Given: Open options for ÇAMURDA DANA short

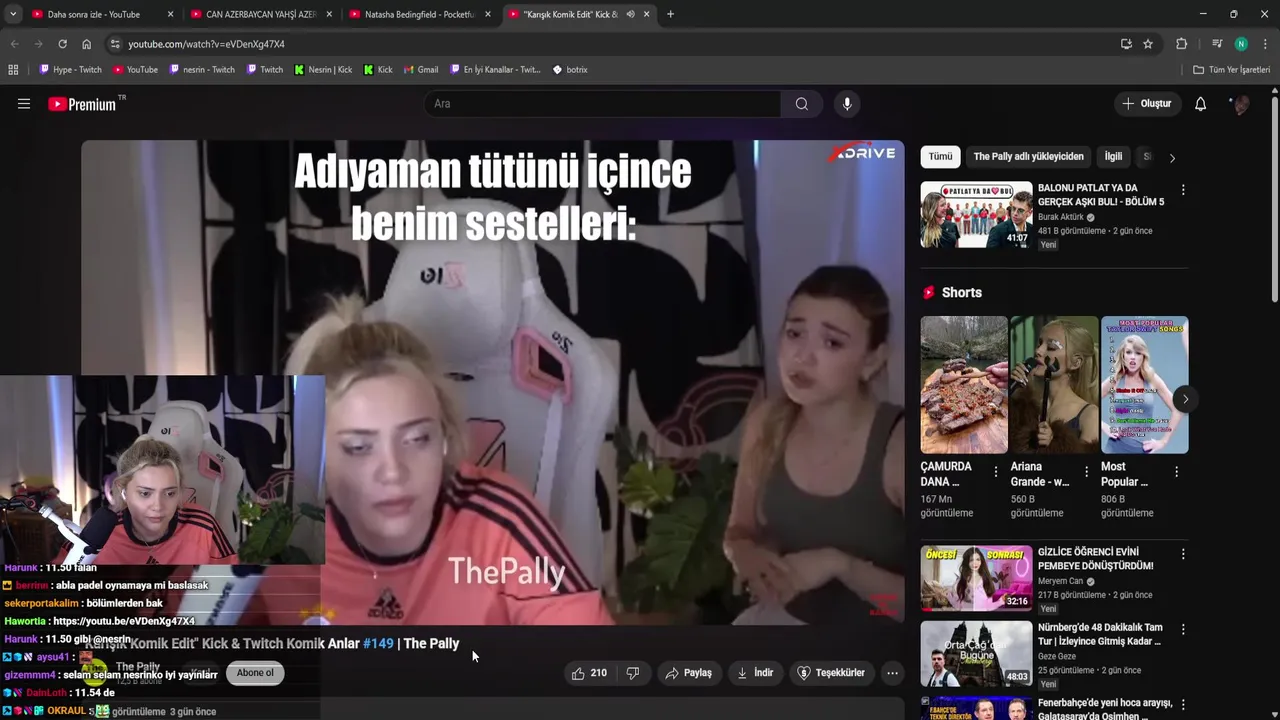Looking at the screenshot, I should tap(995, 471).
